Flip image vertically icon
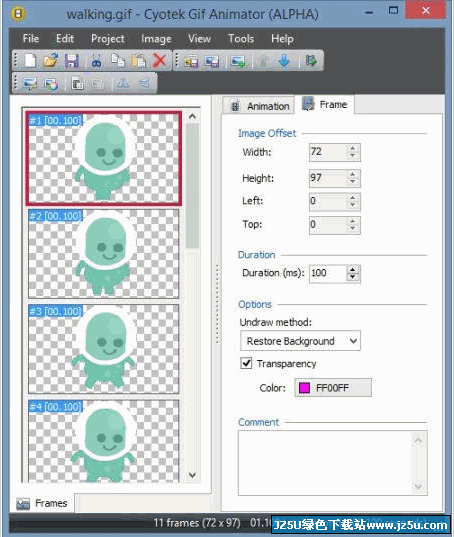This screenshot has height=537, width=454. (144, 83)
